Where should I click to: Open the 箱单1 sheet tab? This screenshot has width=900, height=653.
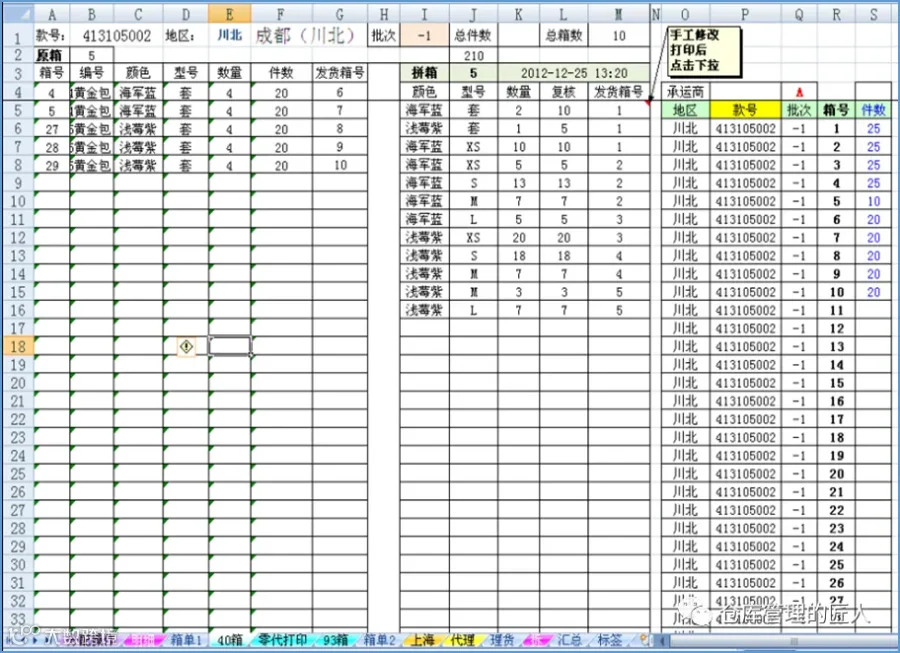[185, 639]
